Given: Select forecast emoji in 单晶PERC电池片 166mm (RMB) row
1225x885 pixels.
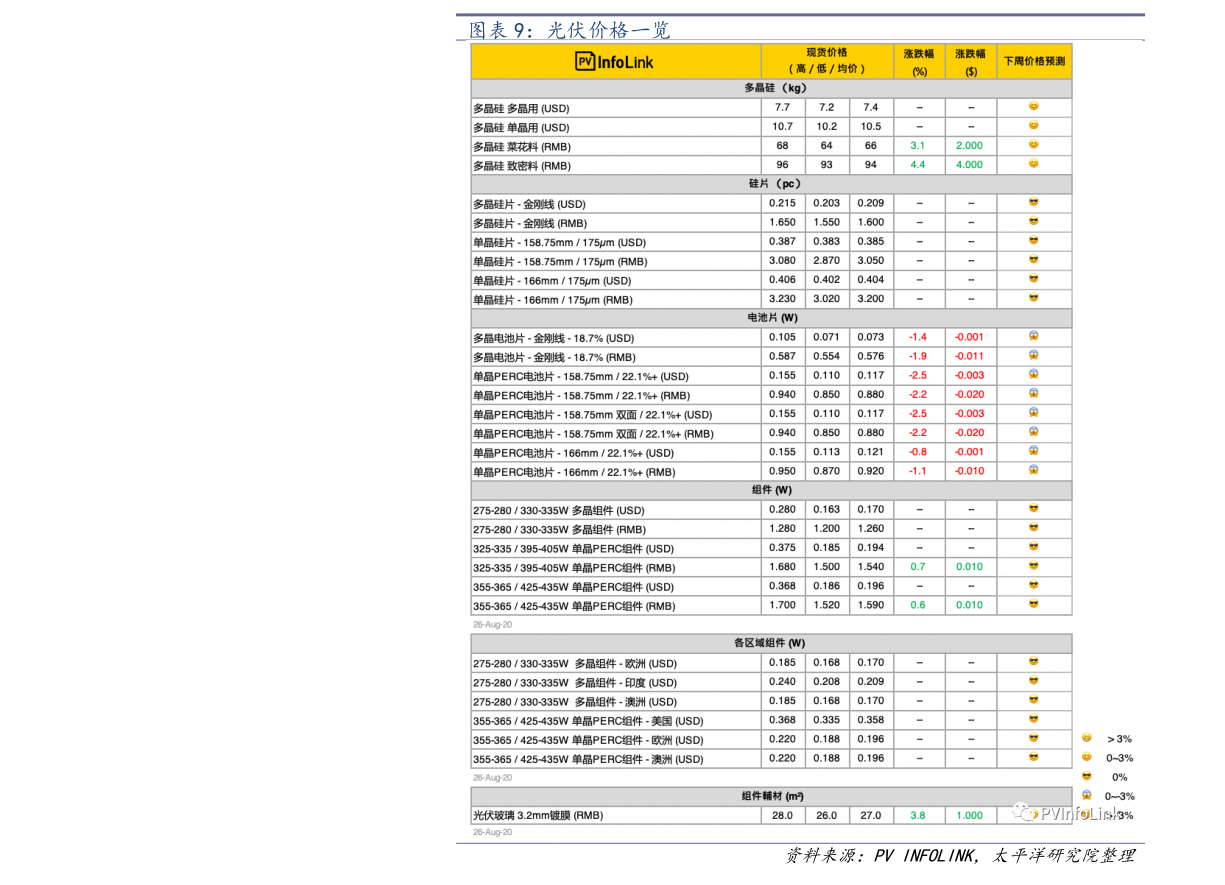Looking at the screenshot, I should coord(1033,470).
